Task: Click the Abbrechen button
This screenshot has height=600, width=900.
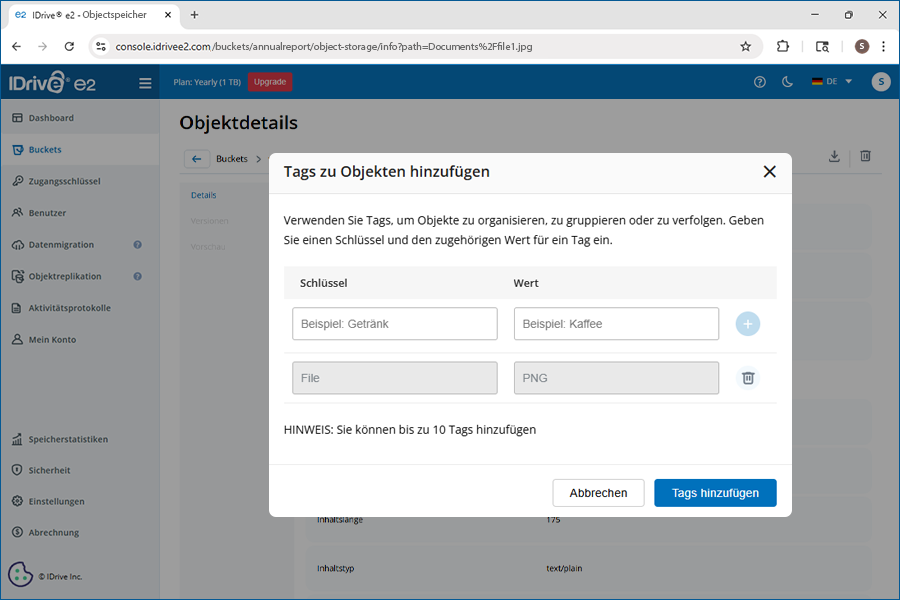Action: [598, 493]
